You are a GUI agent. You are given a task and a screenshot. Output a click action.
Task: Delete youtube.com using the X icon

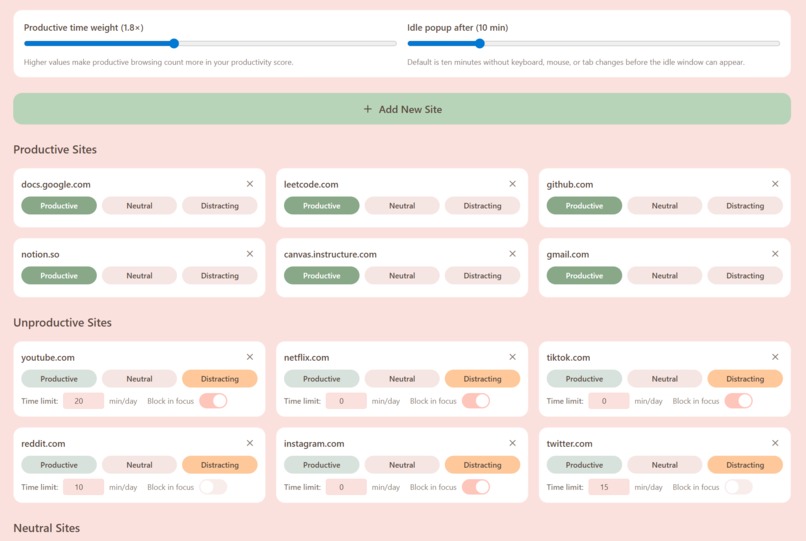tap(250, 357)
